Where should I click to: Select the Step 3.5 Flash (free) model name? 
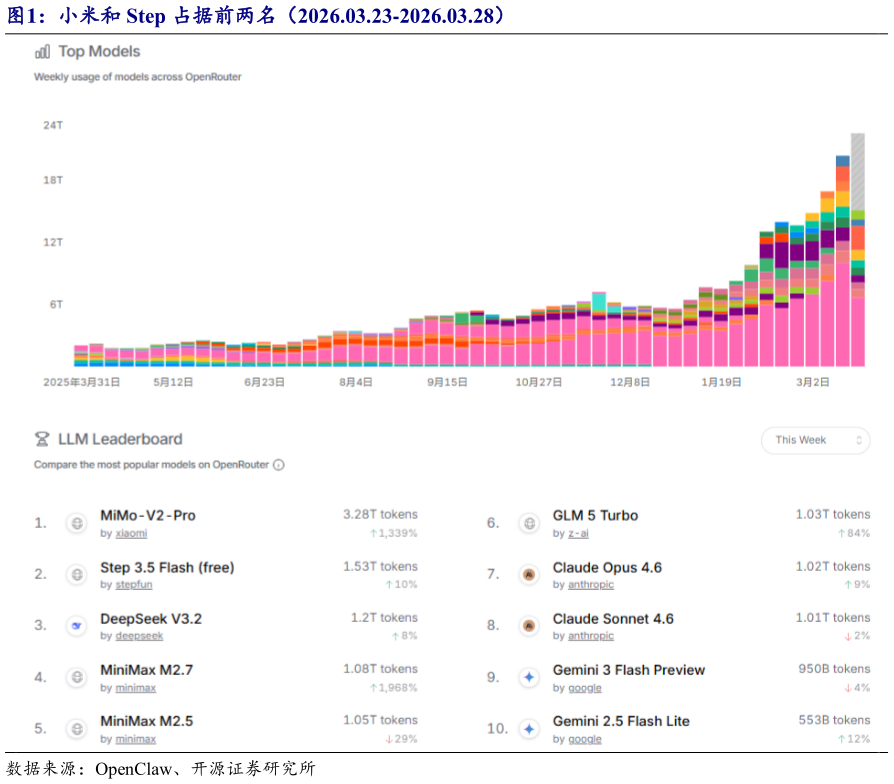[x=167, y=568]
